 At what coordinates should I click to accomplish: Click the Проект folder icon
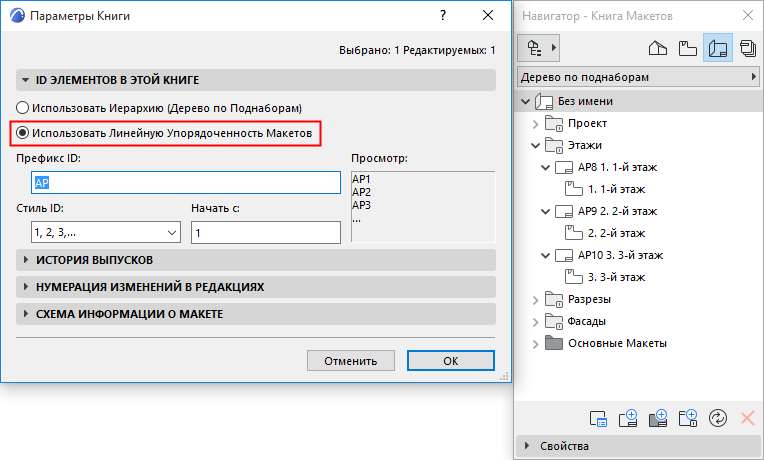pyautogui.click(x=554, y=124)
